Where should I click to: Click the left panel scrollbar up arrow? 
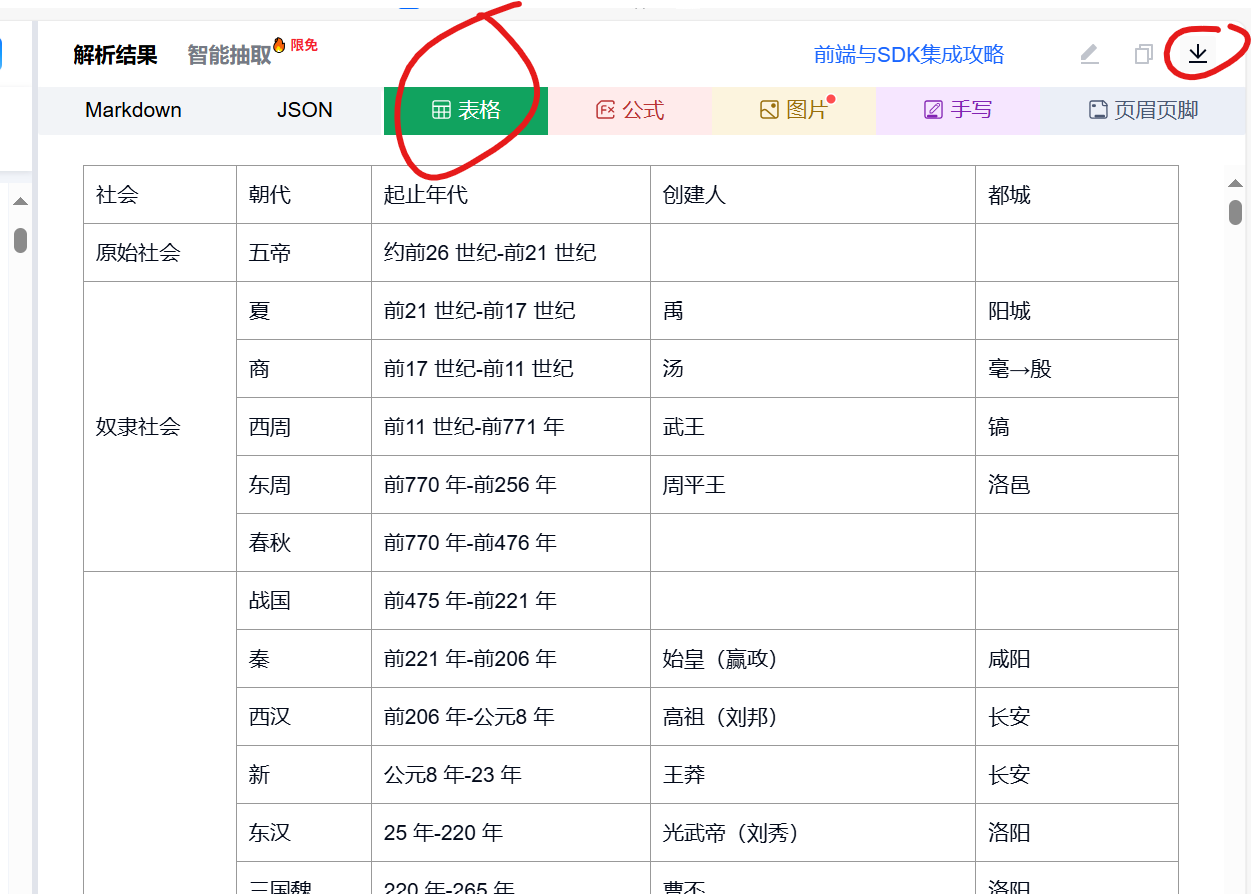click(20, 202)
